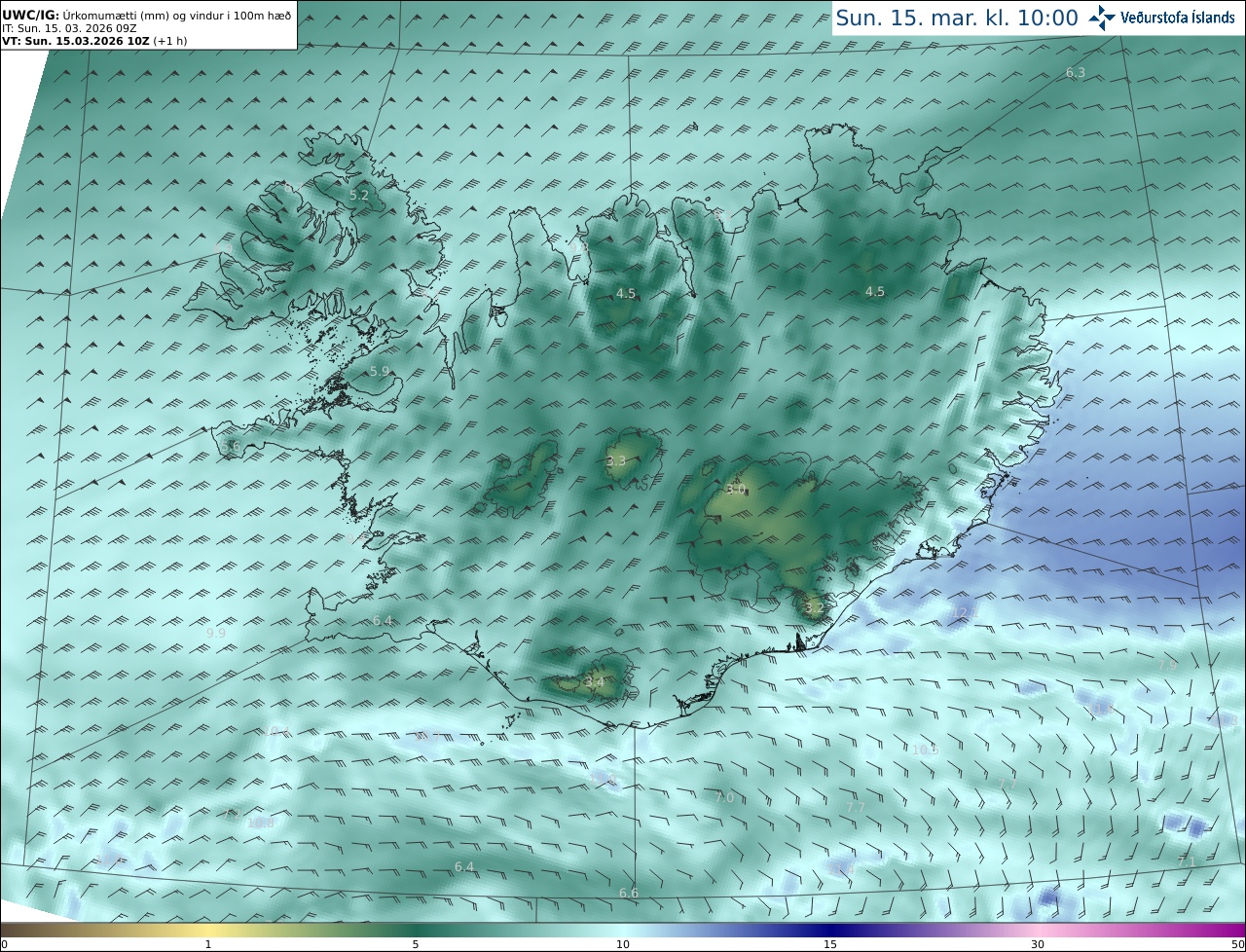The width and height of the screenshot is (1246, 952).
Task: Click the "IT: Sun. 15. 03. 2026 09Z" line
Action: [68, 28]
